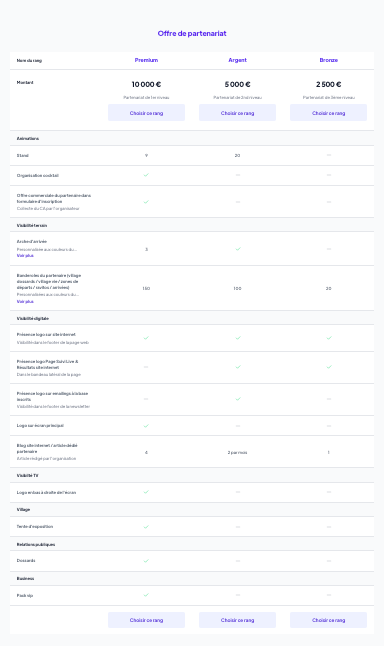The image size is (384, 646).
Task: Click Argent checkmark for Présence logo sur site internet
Action: [238, 338]
